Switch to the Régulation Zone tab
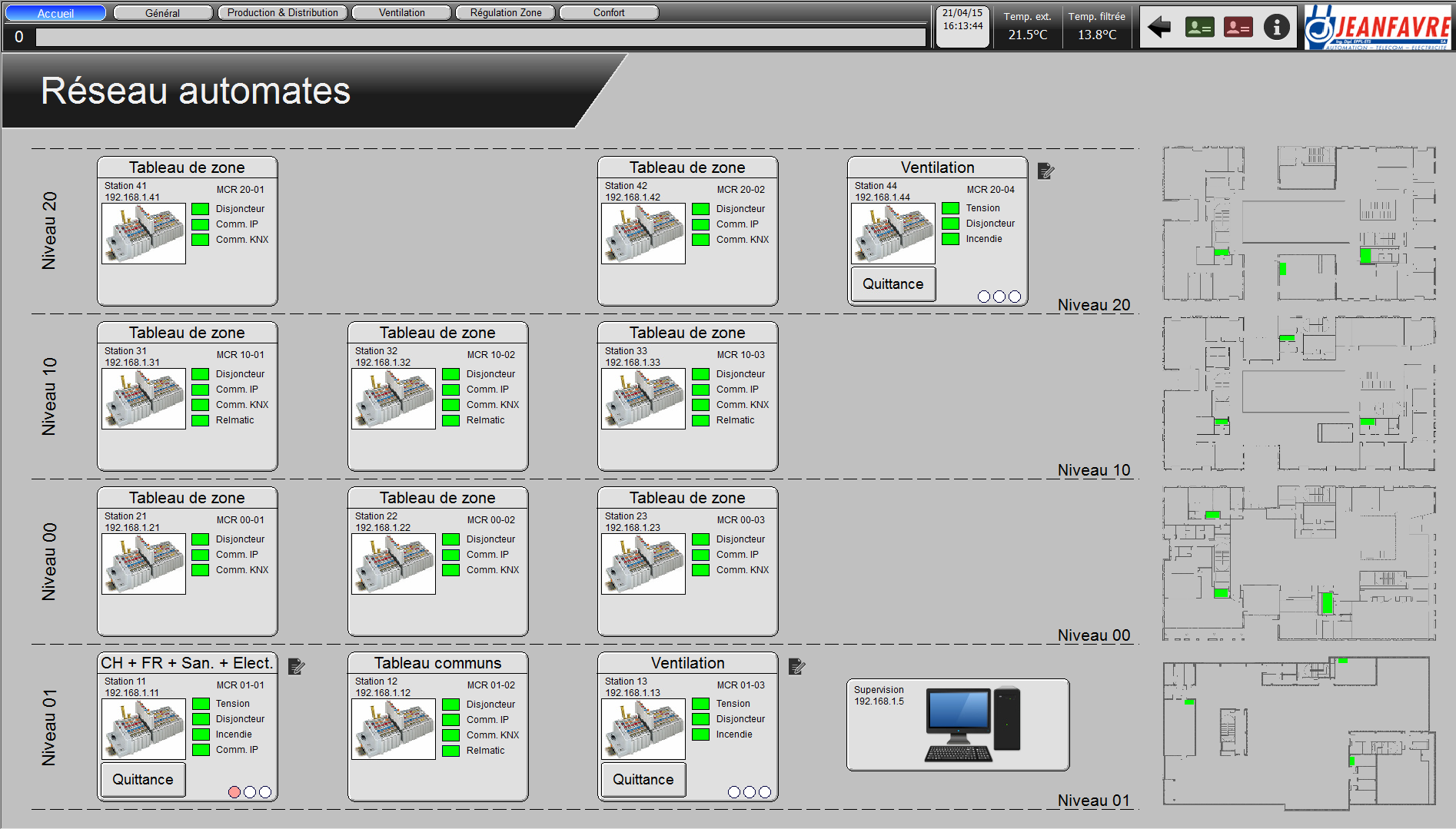1456x829 pixels. click(506, 13)
